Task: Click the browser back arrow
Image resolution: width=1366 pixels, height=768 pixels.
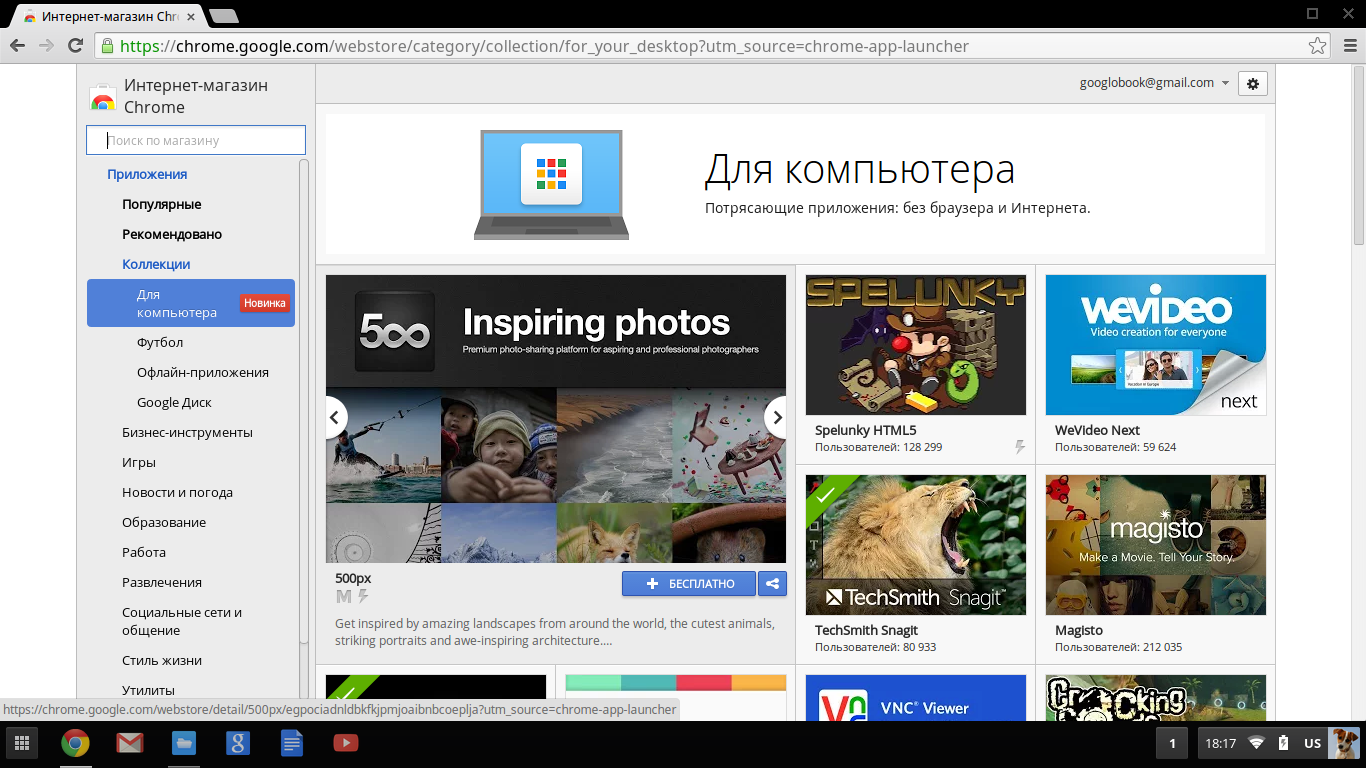Action: coord(18,46)
